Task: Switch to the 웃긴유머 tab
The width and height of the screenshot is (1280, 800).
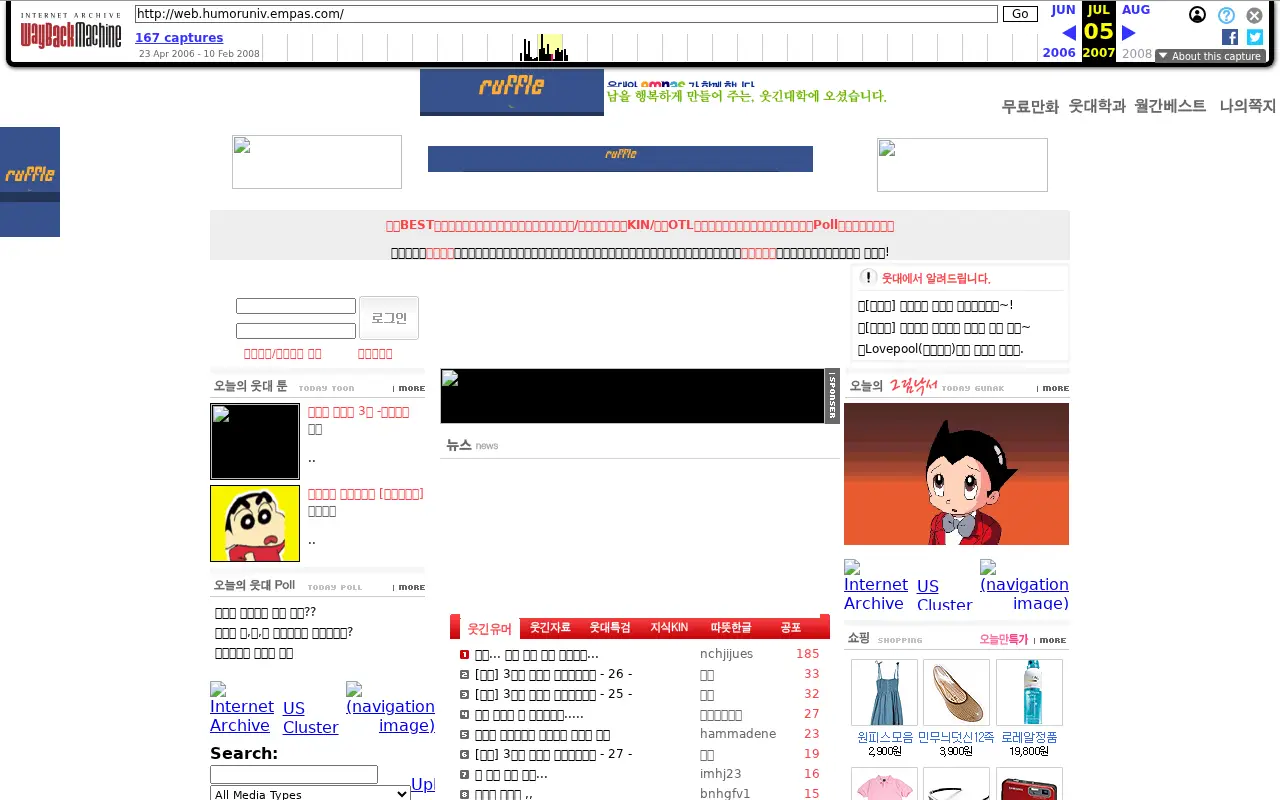Action: pyautogui.click(x=489, y=628)
